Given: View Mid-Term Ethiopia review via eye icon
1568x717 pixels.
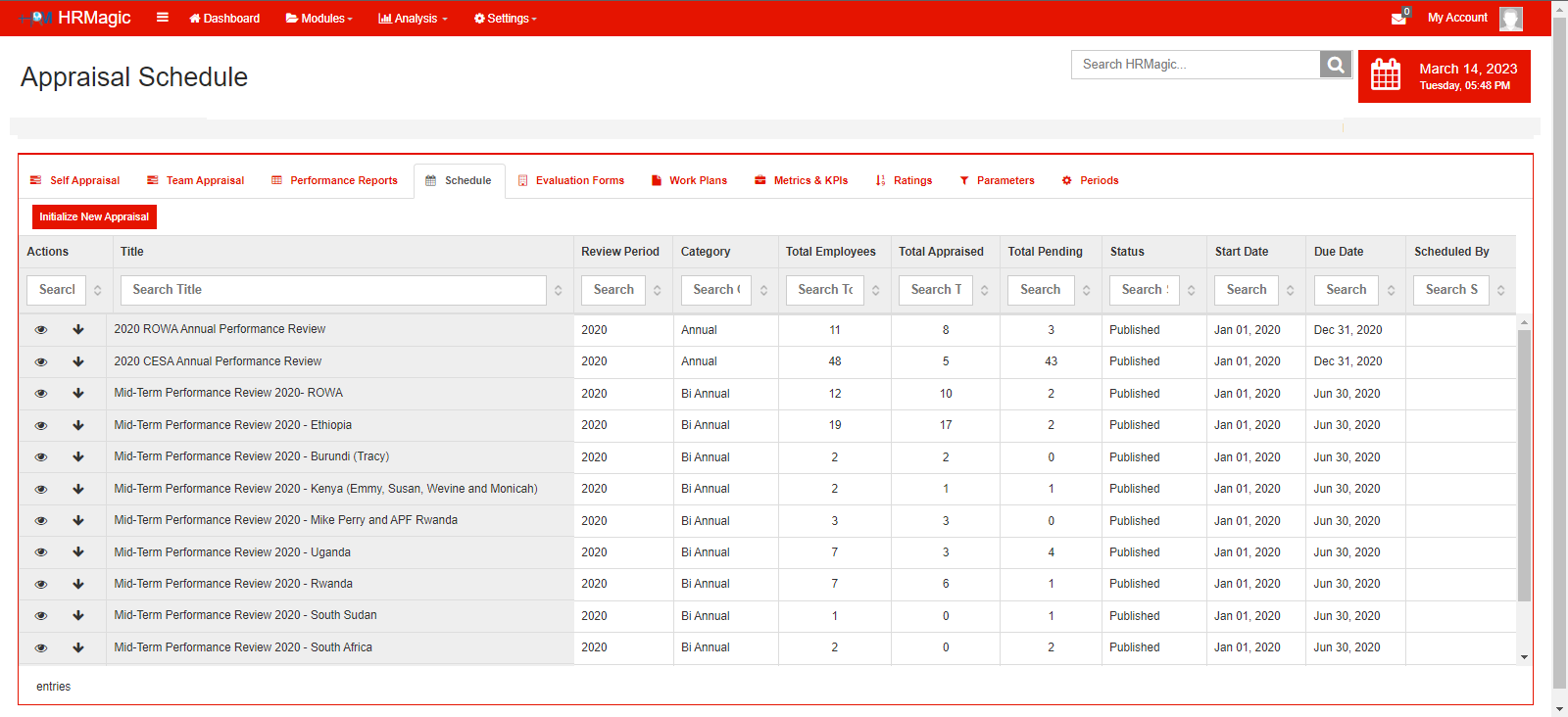Looking at the screenshot, I should 41,425.
